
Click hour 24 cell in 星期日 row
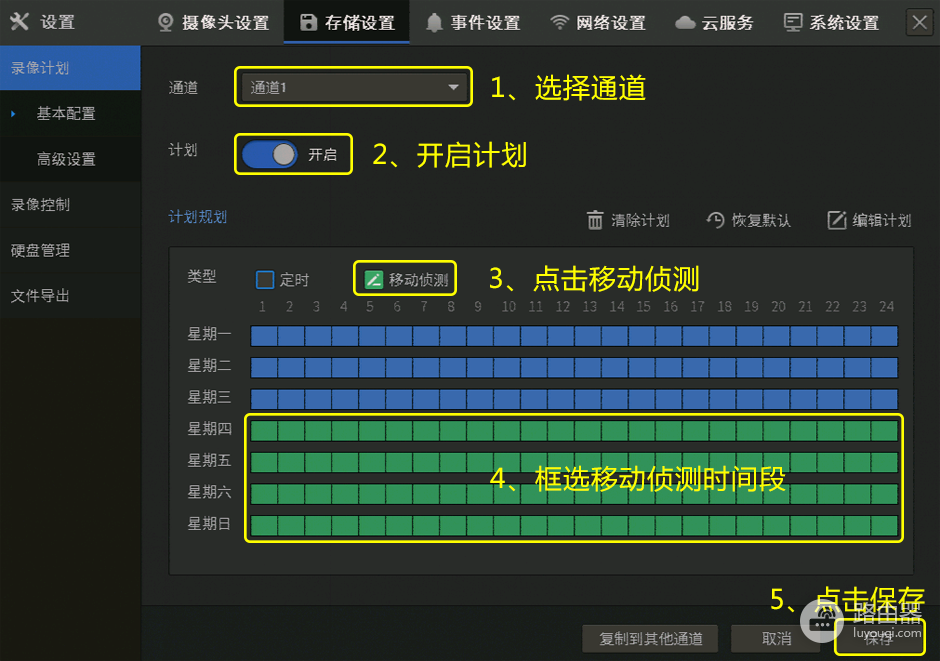click(885, 526)
